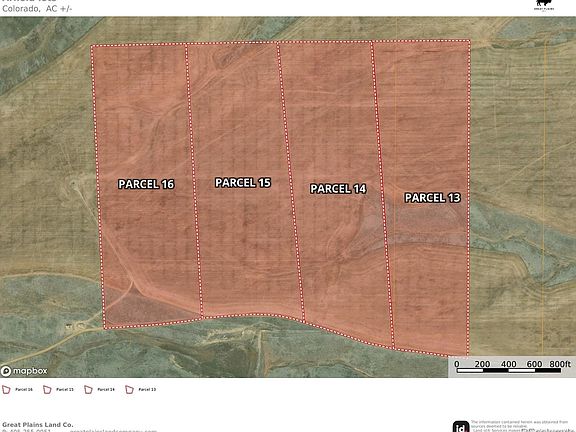
Task: Click the Parcel 16 legend shape icon
Action: click(6, 389)
